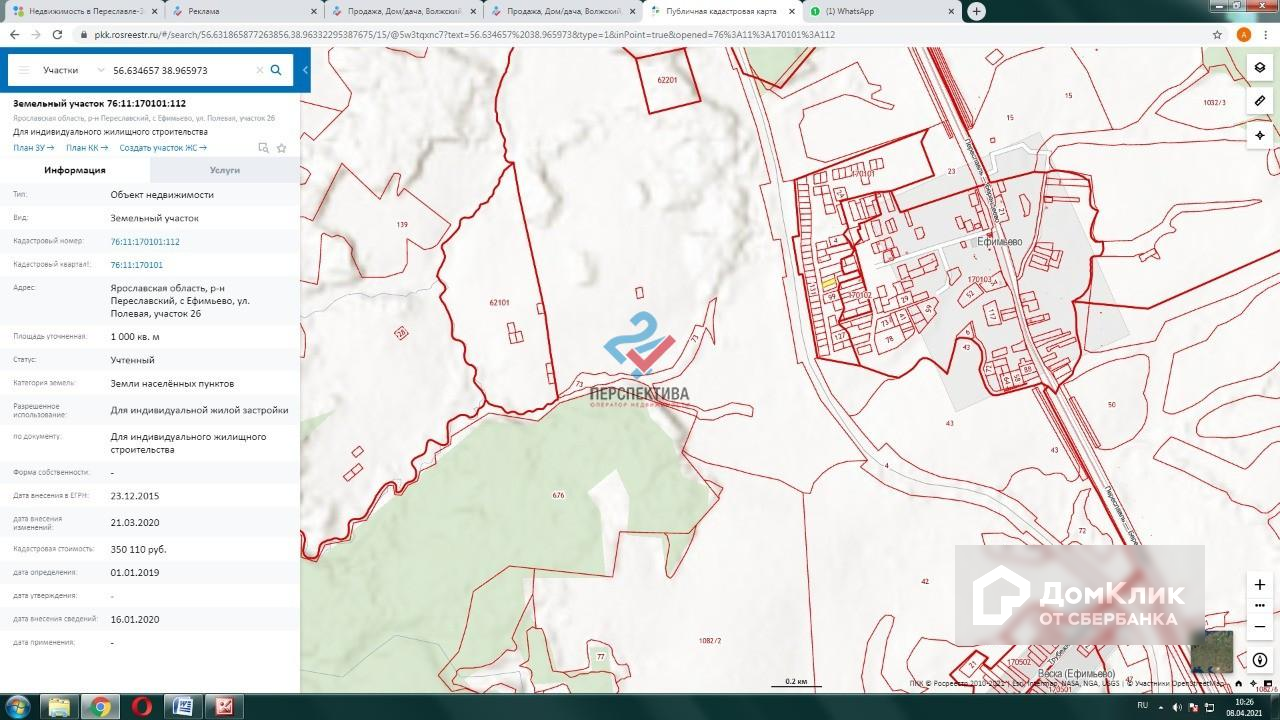Image resolution: width=1280 pixels, height=720 pixels.
Task: Reload the current page
Action: pos(58,34)
